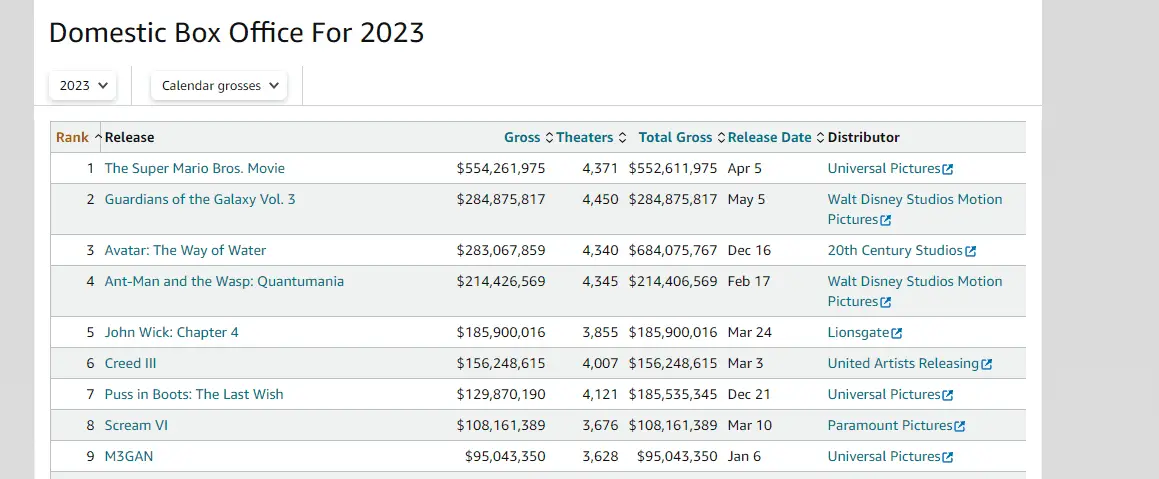Screen dimensions: 1159x479
Task: Click the Rank column sort arrow icon
Action: pyautogui.click(x=98, y=138)
